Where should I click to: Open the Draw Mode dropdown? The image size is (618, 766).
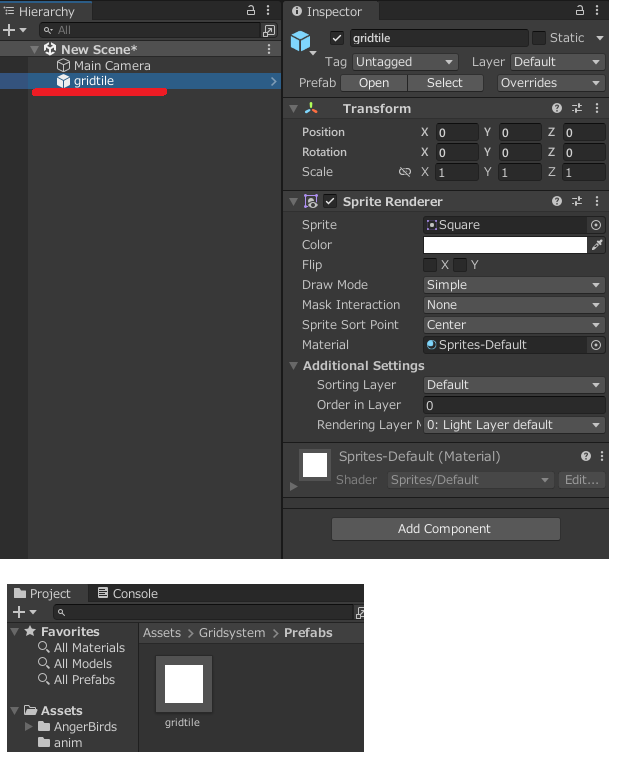click(x=514, y=285)
